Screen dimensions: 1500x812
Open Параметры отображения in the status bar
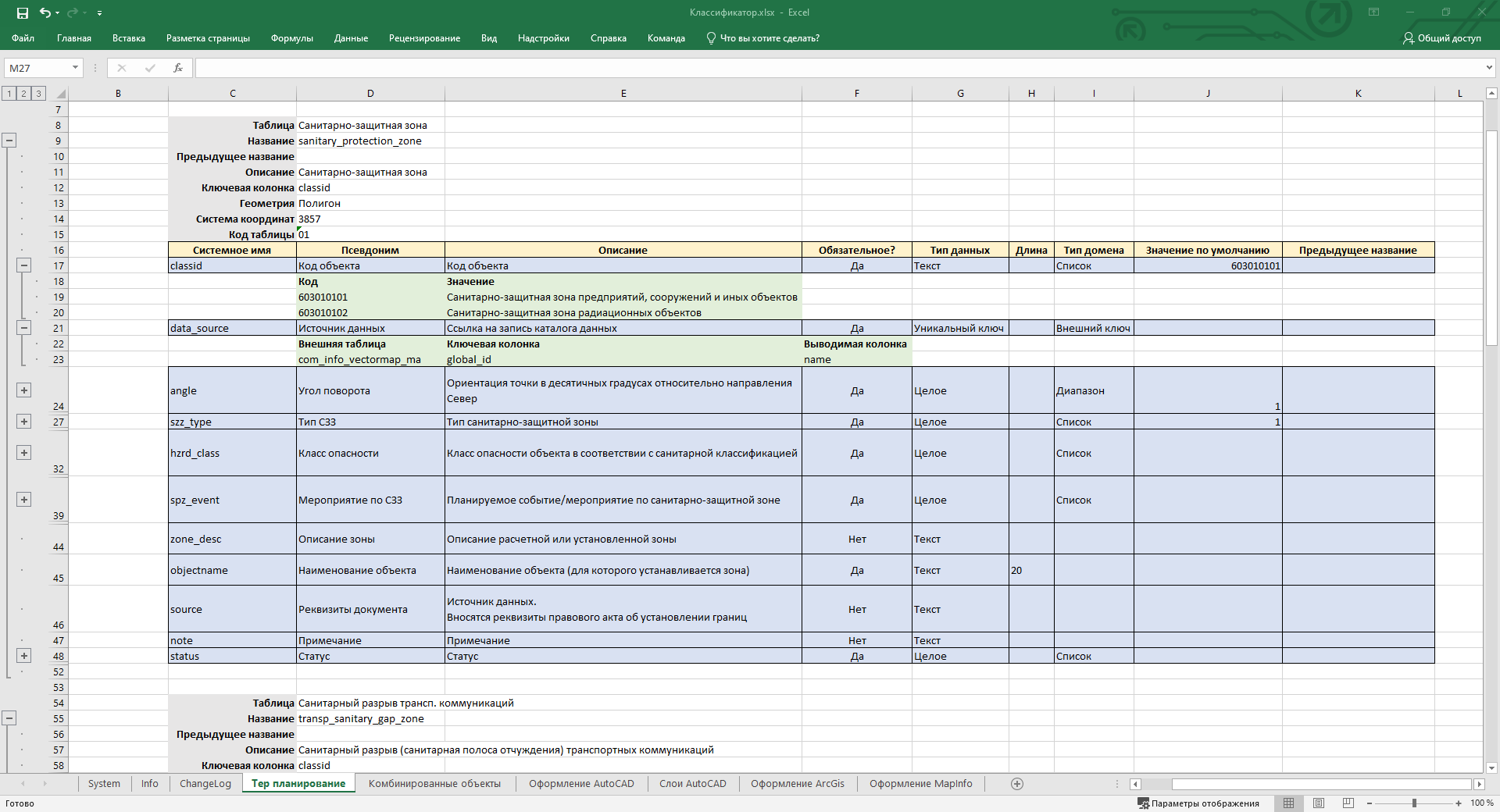pos(1198,803)
